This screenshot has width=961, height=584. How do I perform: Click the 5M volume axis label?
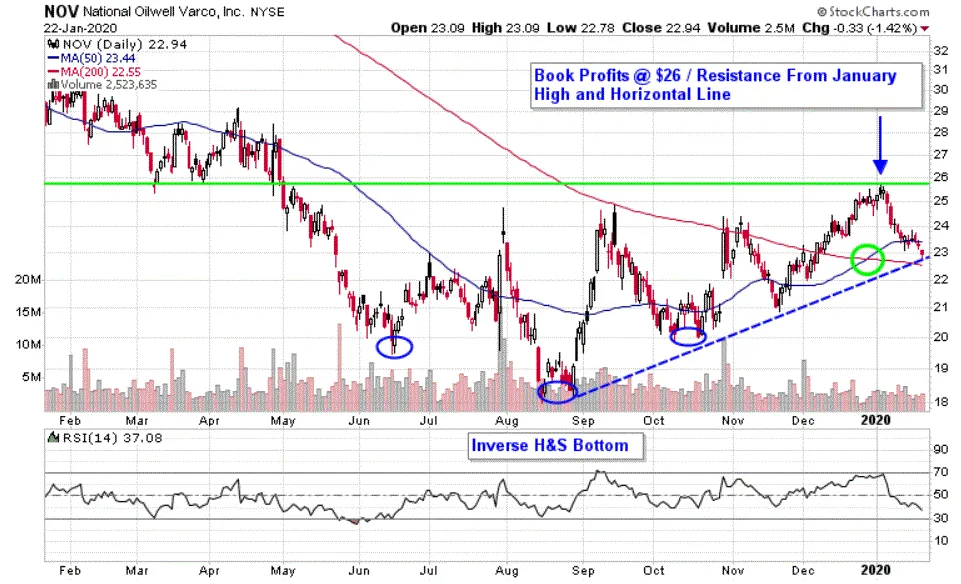point(32,377)
